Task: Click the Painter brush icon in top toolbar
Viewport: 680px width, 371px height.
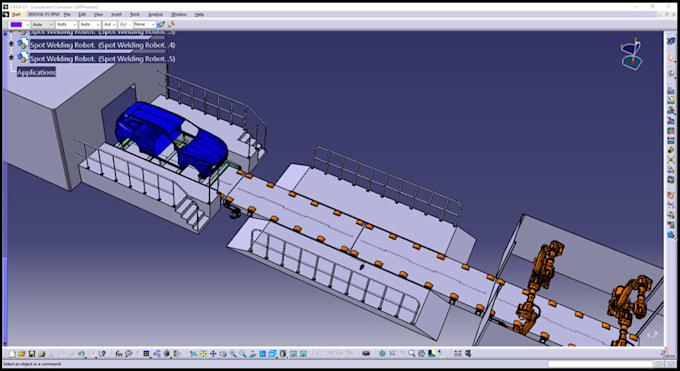Action: (x=161, y=24)
